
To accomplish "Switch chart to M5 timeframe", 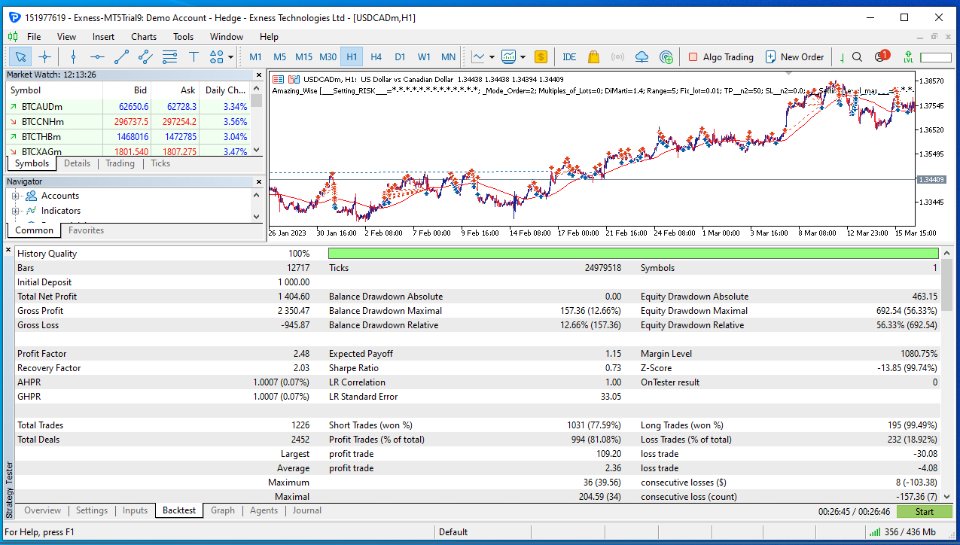I will tap(280, 57).
